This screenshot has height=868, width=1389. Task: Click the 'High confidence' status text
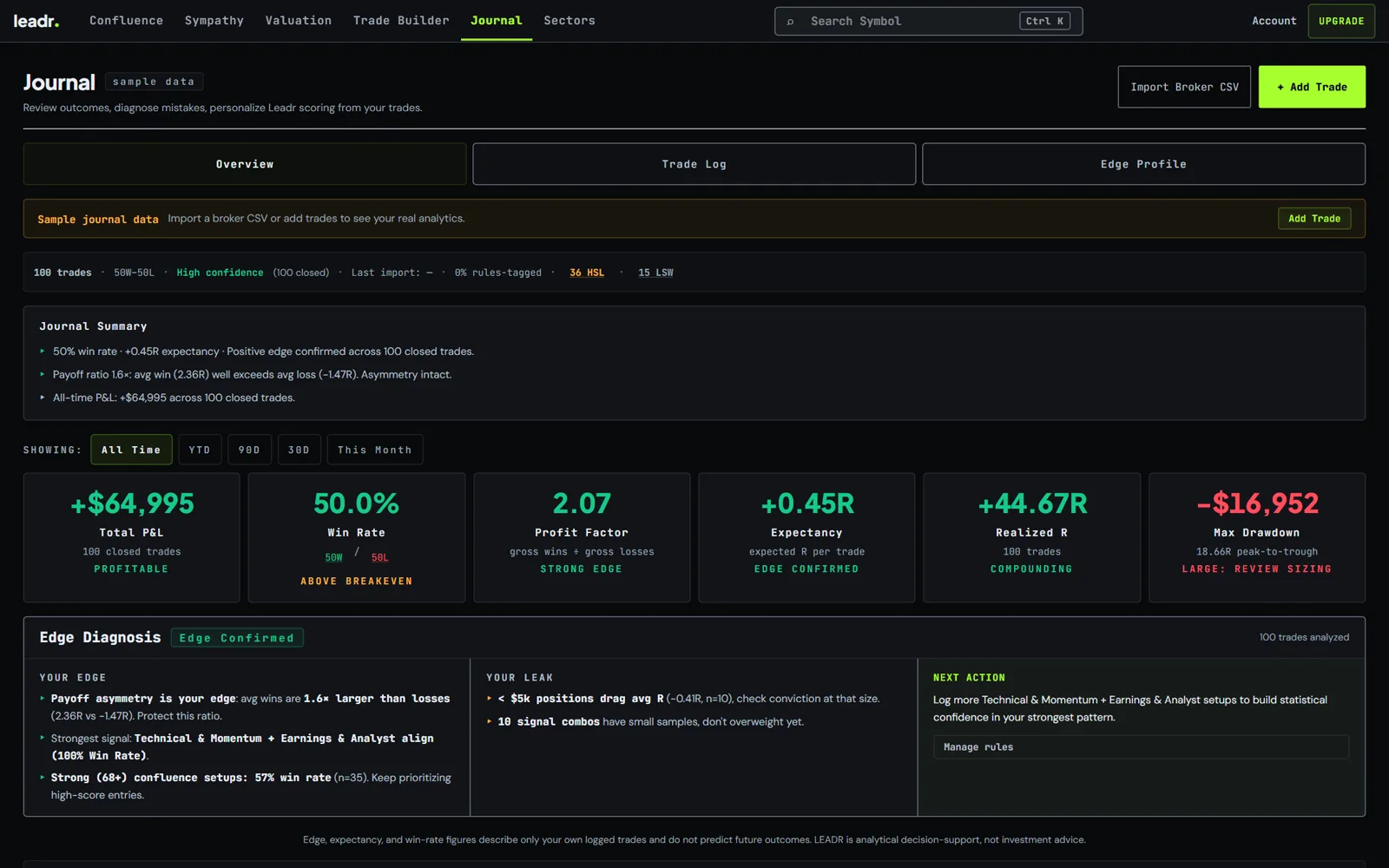pos(220,273)
